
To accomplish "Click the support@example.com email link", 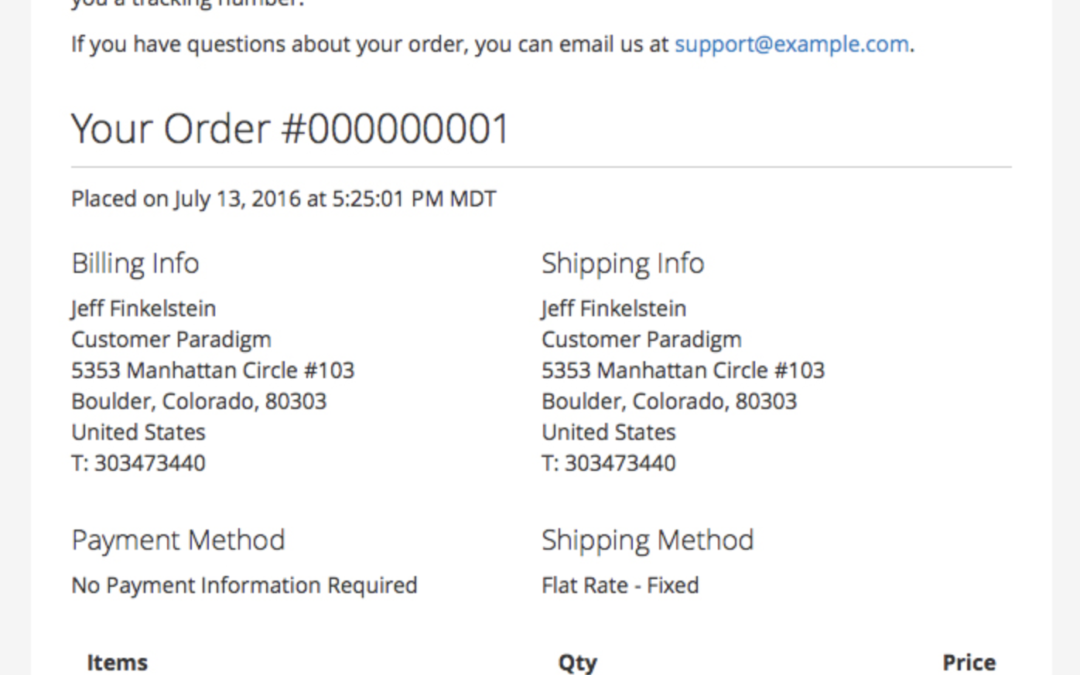I will click(x=792, y=44).
